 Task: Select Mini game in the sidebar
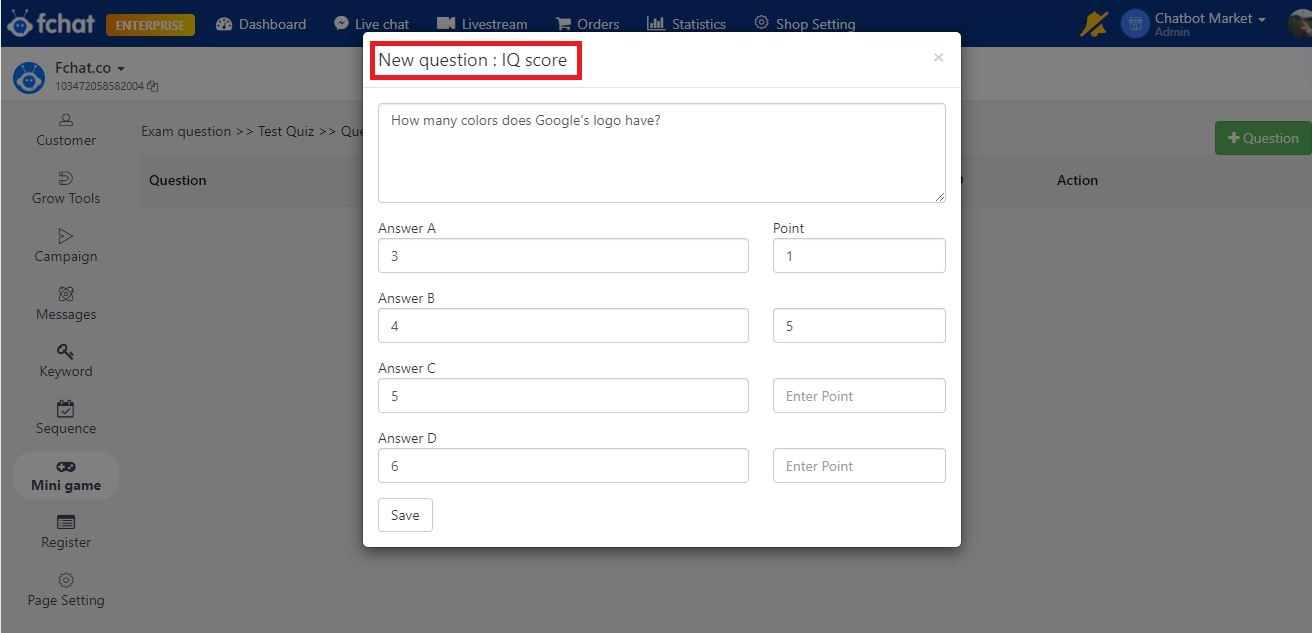[x=66, y=476]
